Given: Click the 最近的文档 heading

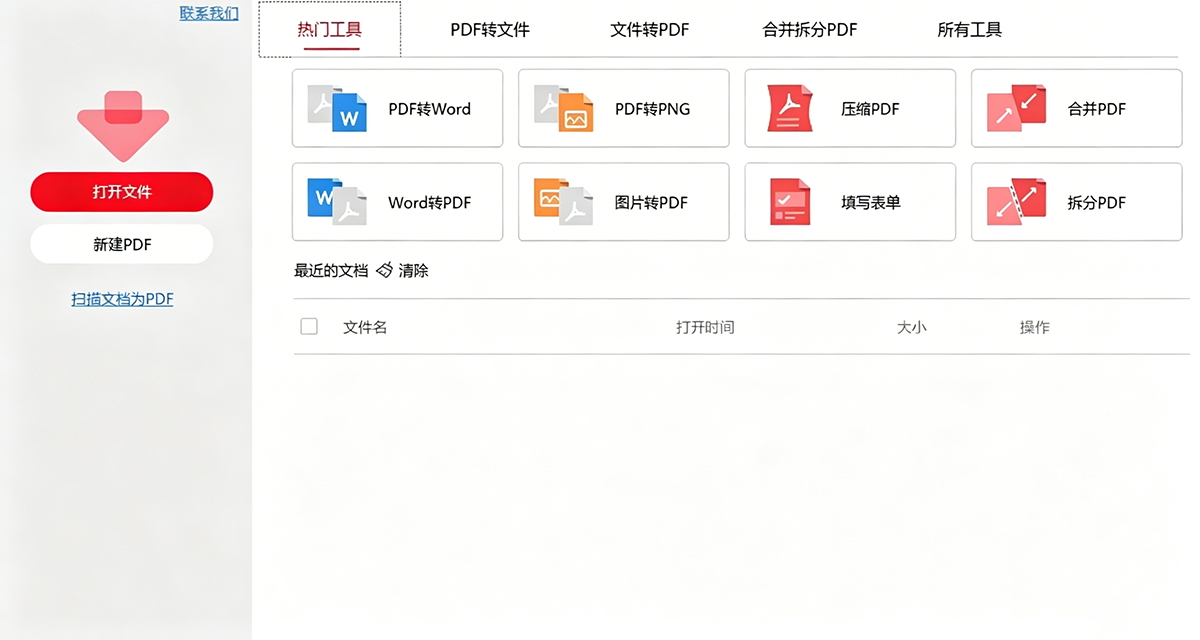Looking at the screenshot, I should [331, 270].
